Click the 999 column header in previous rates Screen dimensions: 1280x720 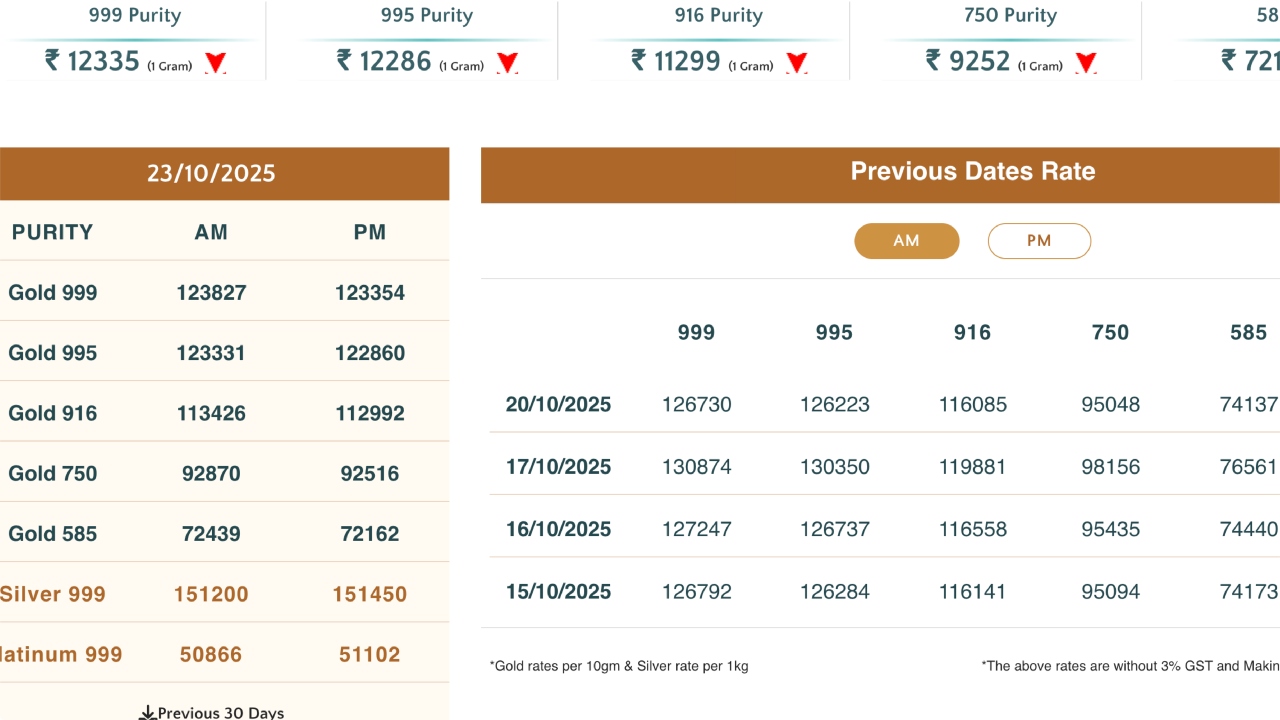[x=696, y=333]
